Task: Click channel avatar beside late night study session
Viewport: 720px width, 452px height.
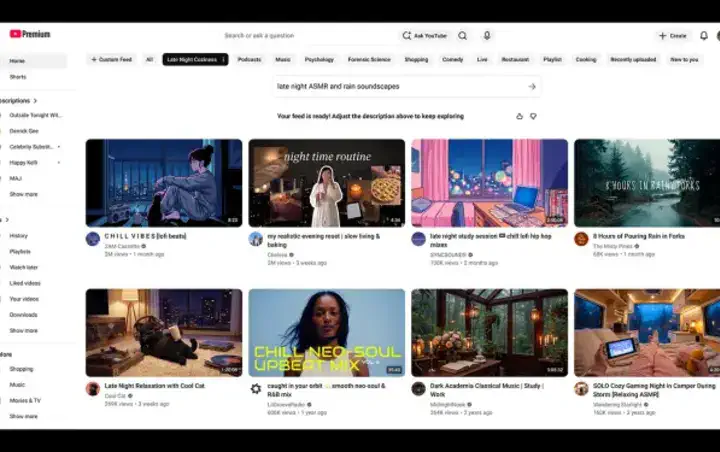Action: (418, 239)
